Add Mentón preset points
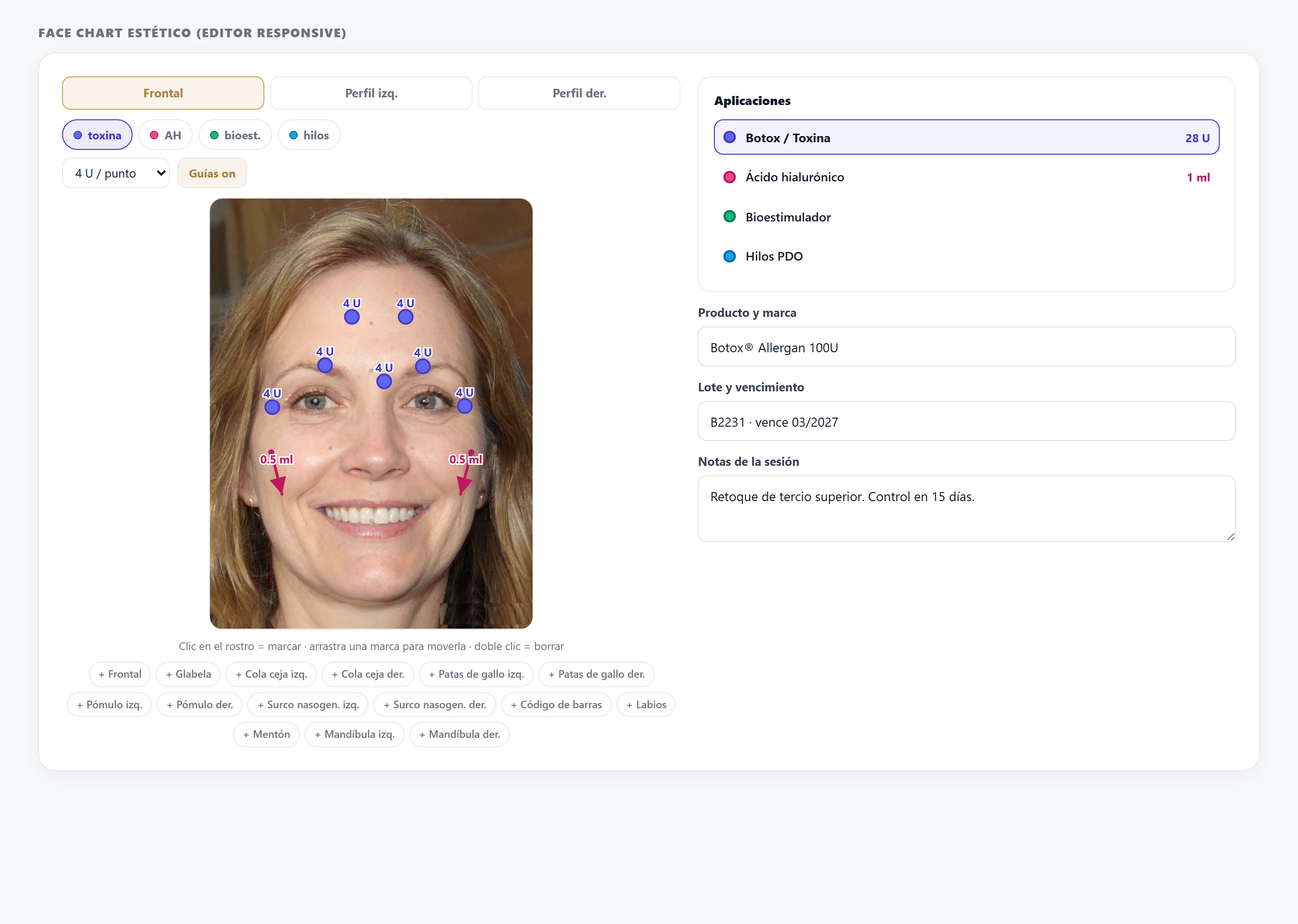The width and height of the screenshot is (1298, 924). pyautogui.click(x=266, y=735)
